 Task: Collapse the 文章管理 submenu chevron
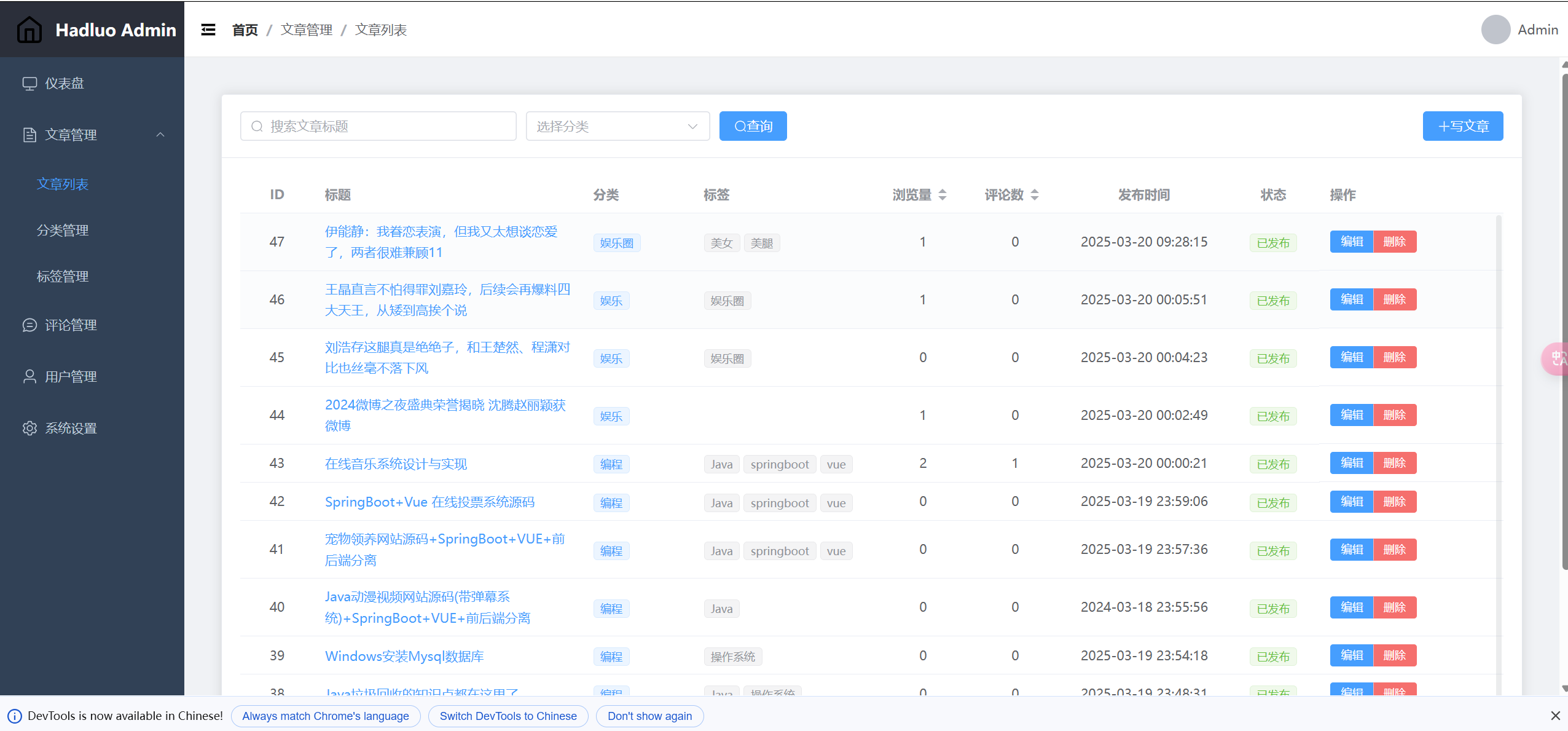(x=160, y=135)
